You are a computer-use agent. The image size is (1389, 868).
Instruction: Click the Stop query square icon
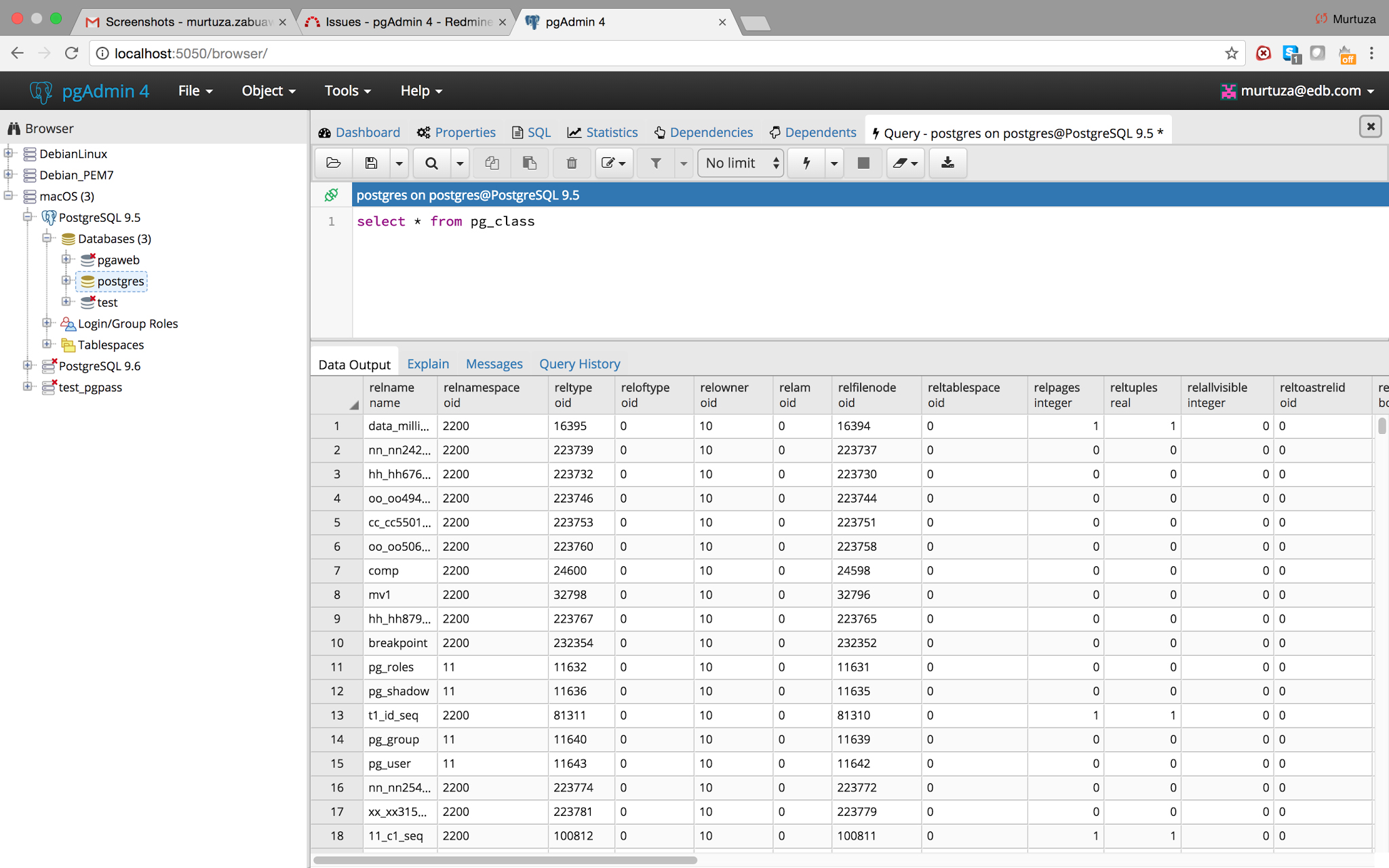[863, 163]
